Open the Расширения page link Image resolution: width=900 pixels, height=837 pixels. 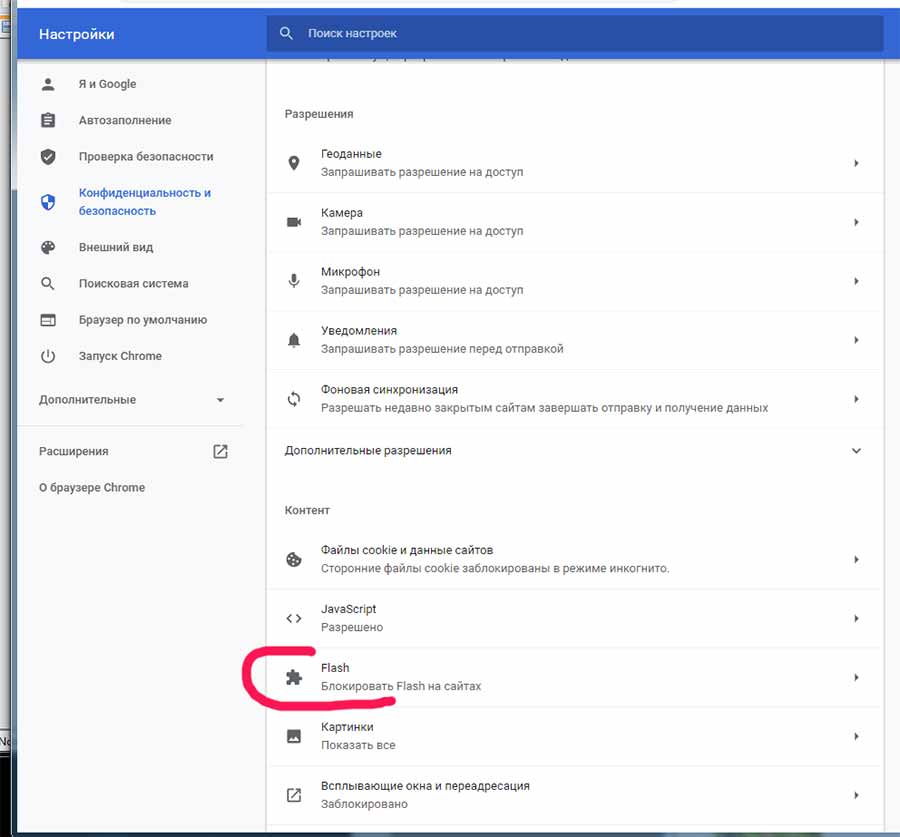[x=73, y=451]
